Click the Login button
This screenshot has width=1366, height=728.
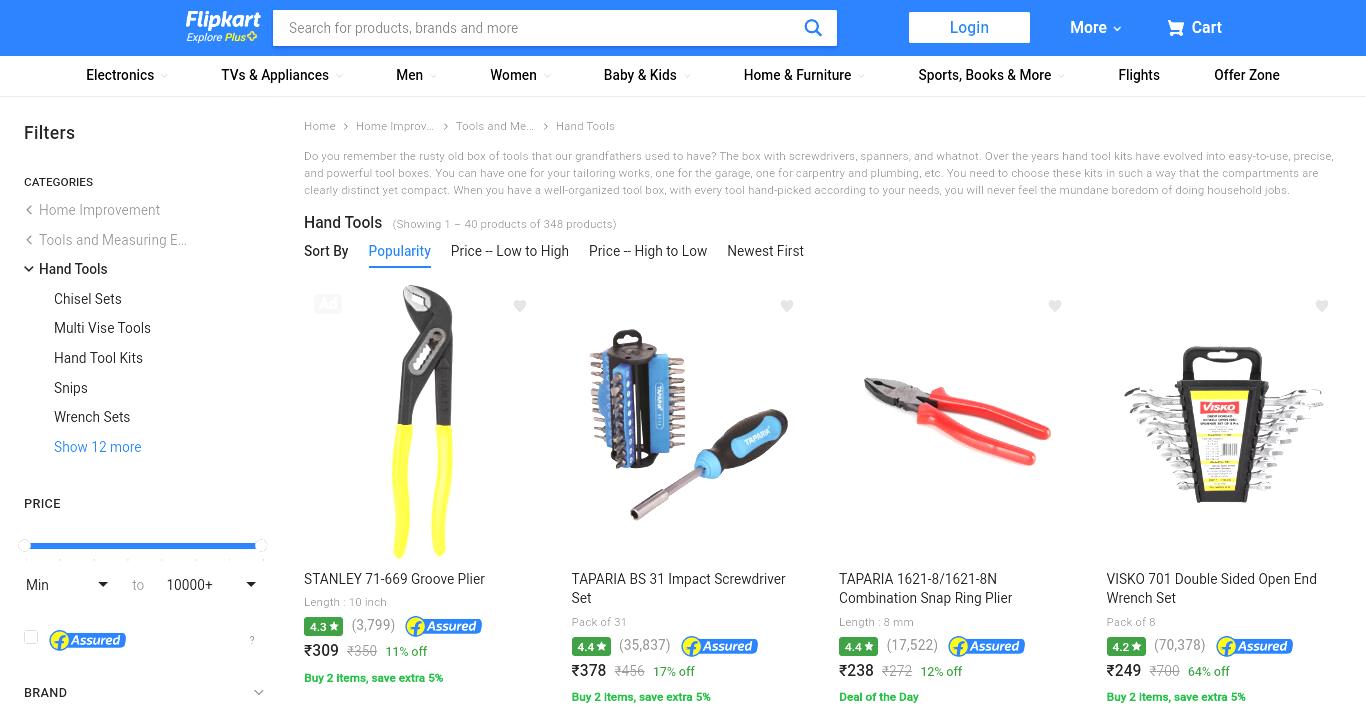point(969,27)
